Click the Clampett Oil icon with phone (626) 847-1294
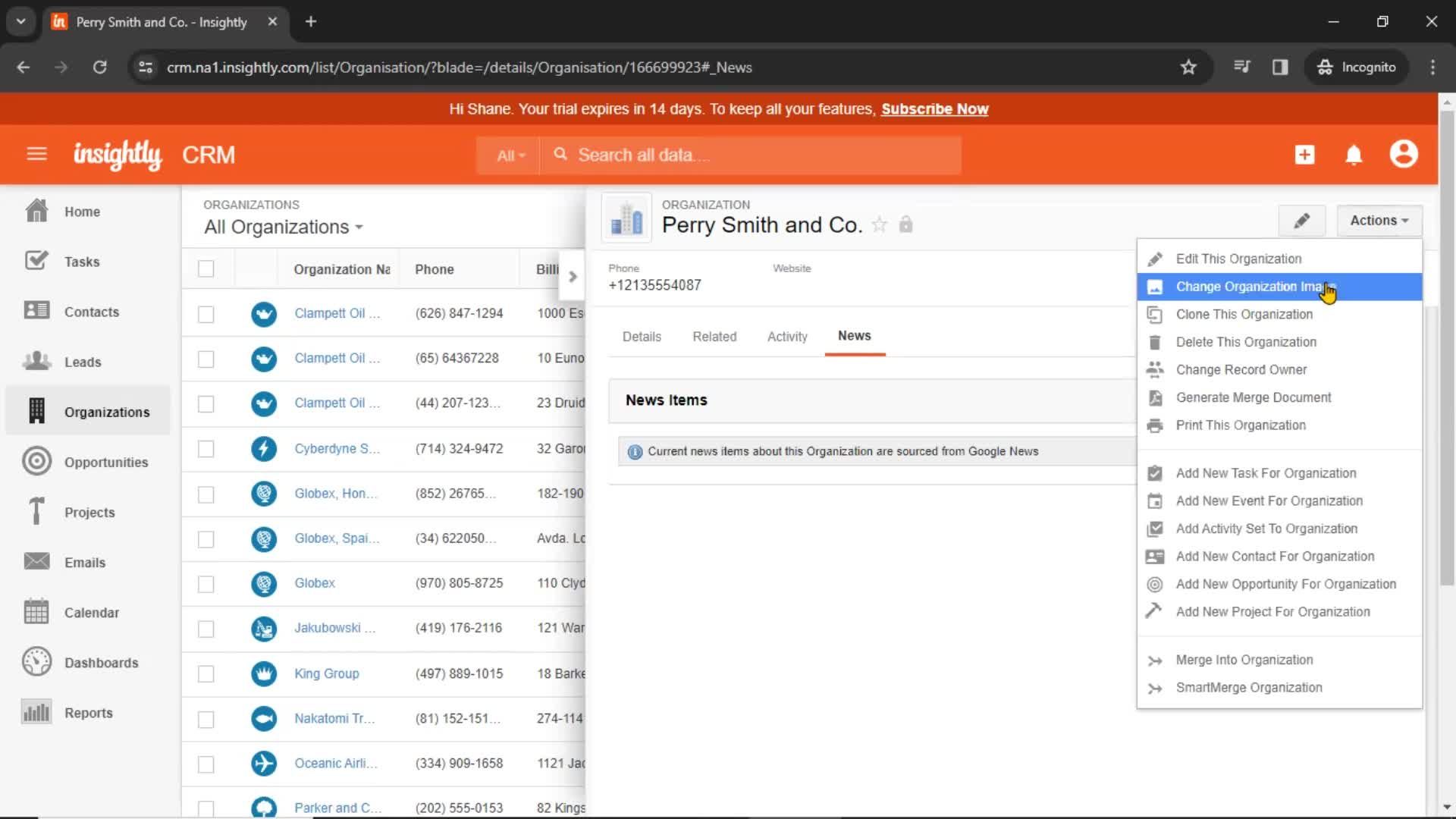Image resolution: width=1456 pixels, height=819 pixels. tap(264, 313)
